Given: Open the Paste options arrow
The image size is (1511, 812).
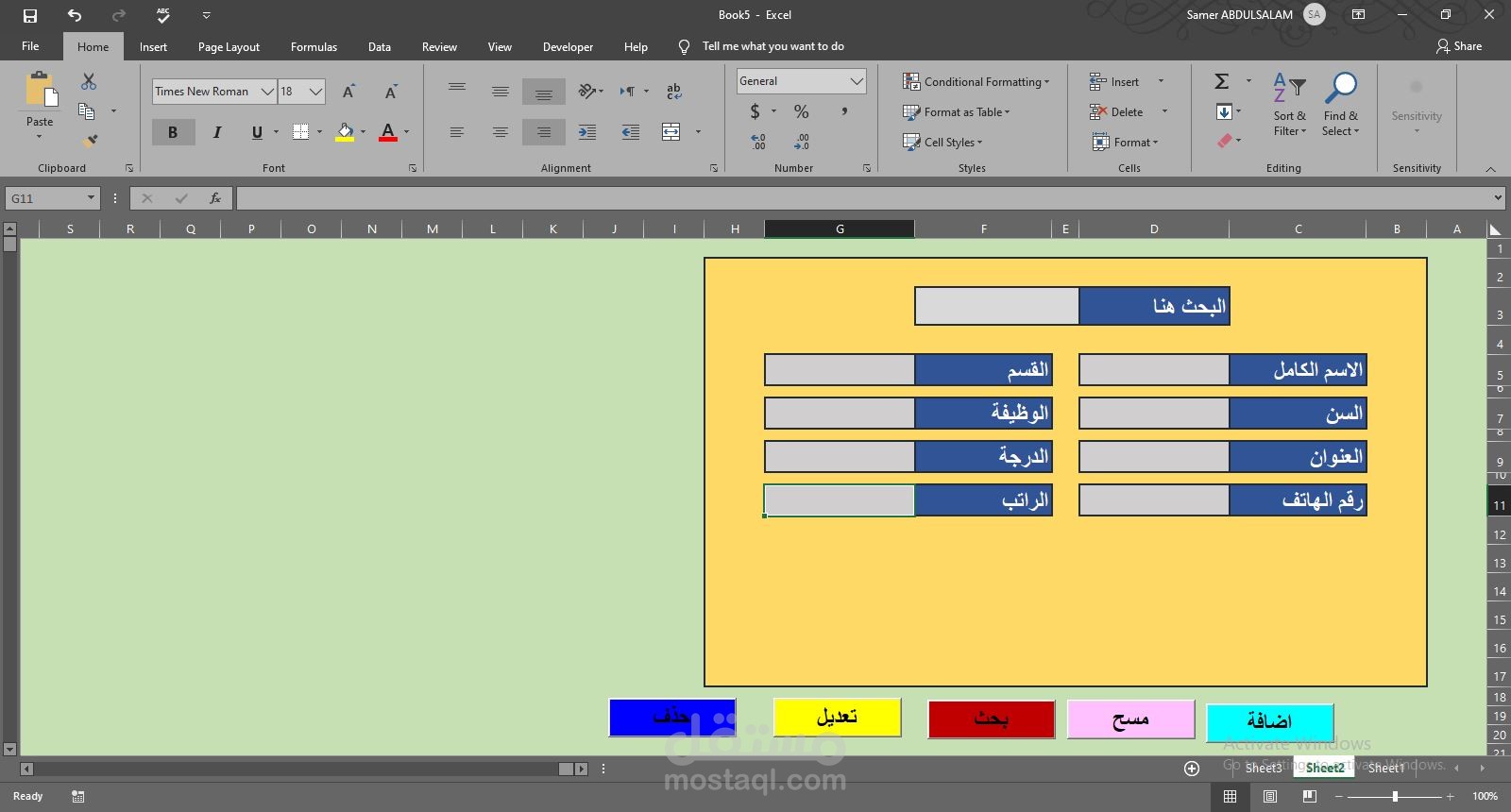Looking at the screenshot, I should [40, 137].
